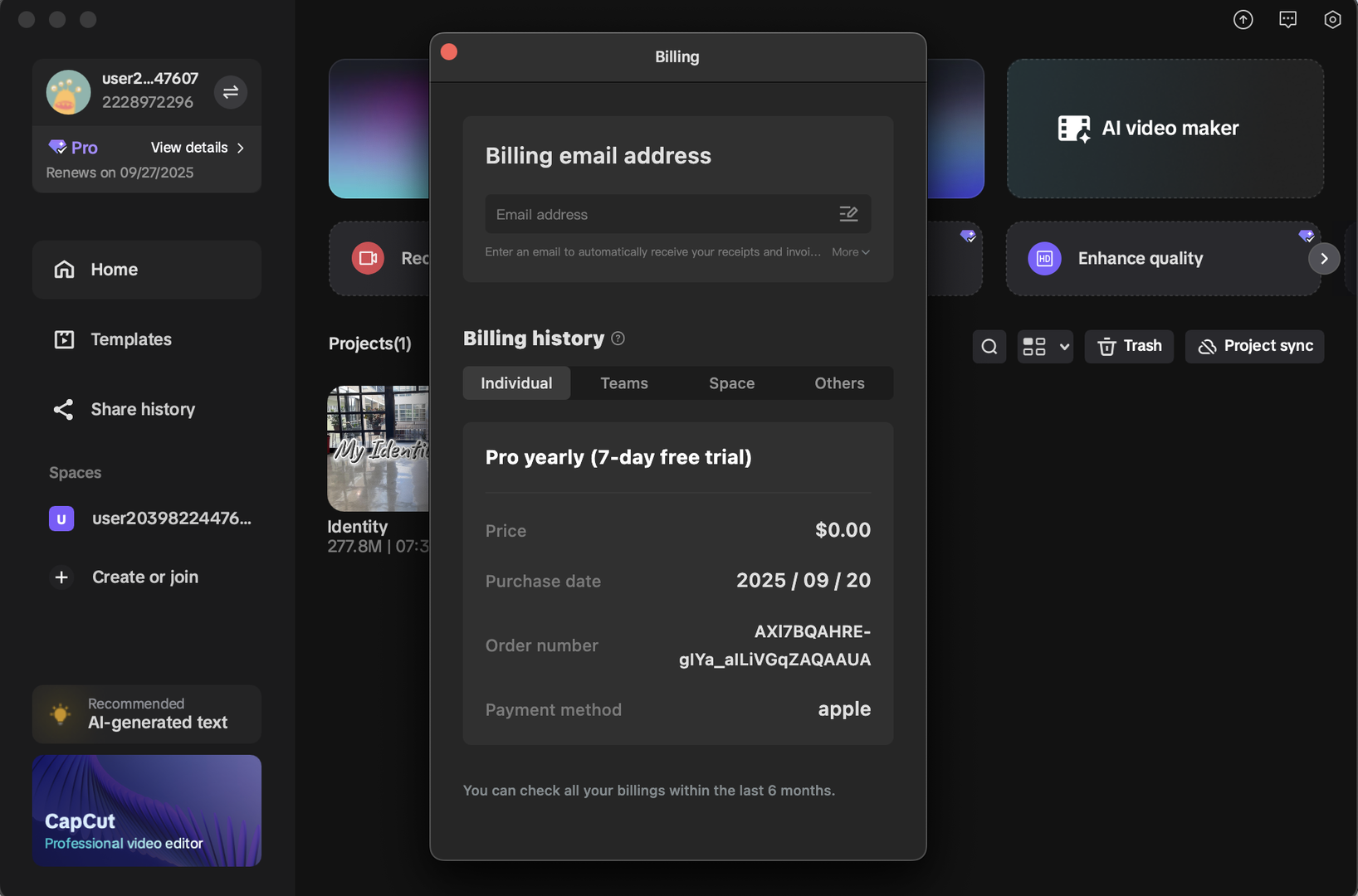Open Templates in sidebar
Viewport: 1358px width, 896px height.
tap(147, 339)
